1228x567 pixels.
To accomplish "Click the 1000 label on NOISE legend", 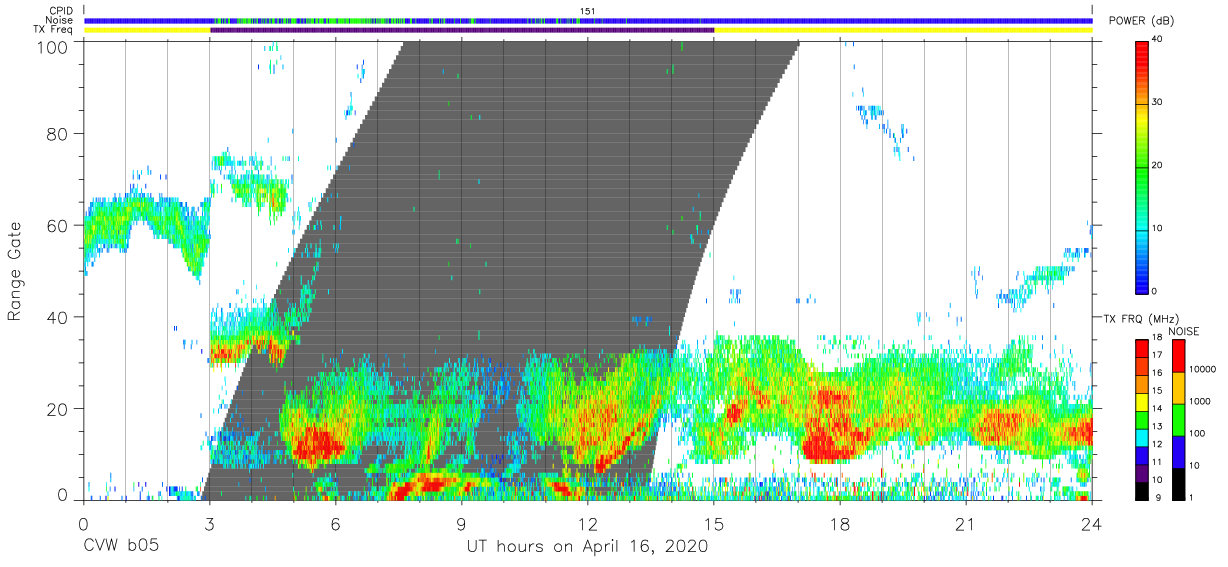I will tap(1202, 401).
